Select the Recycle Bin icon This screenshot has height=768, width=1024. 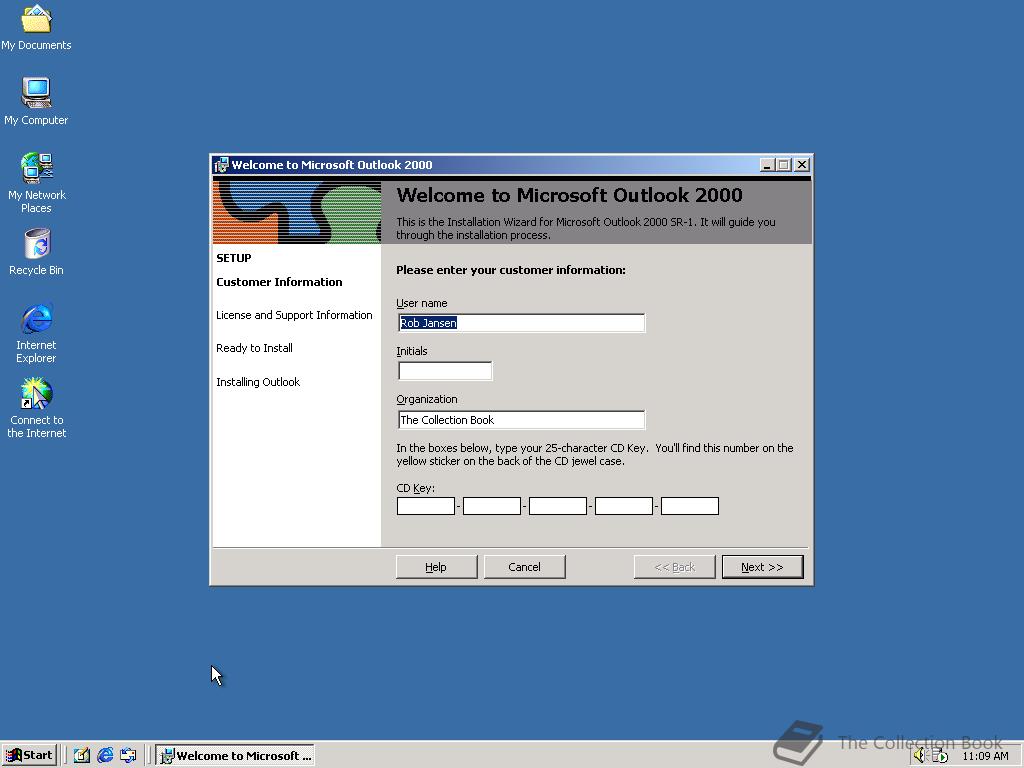coord(36,251)
